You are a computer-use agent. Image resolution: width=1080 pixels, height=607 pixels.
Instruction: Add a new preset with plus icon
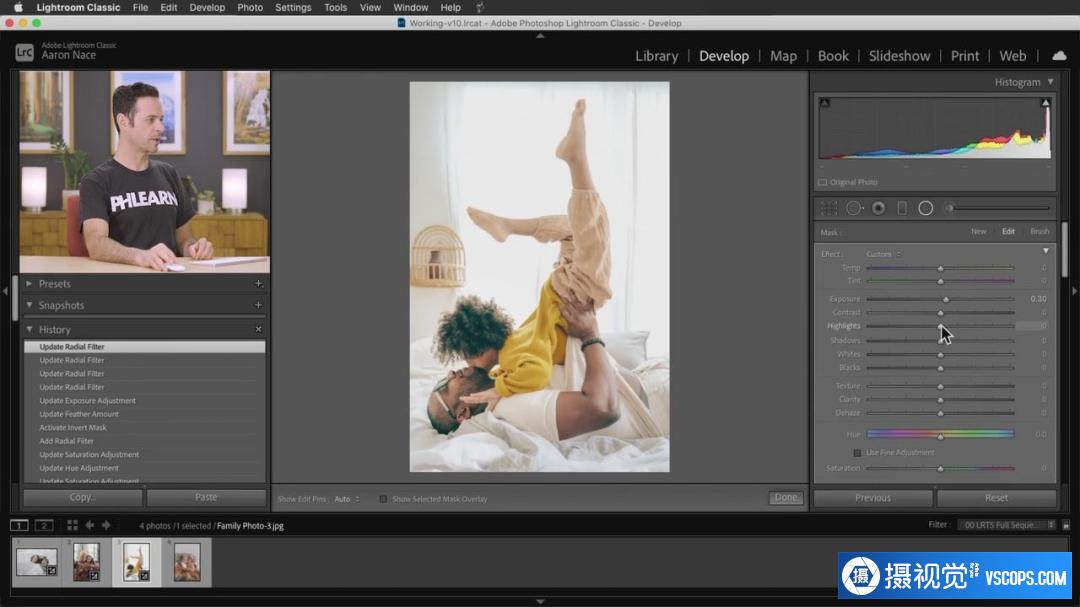258,284
